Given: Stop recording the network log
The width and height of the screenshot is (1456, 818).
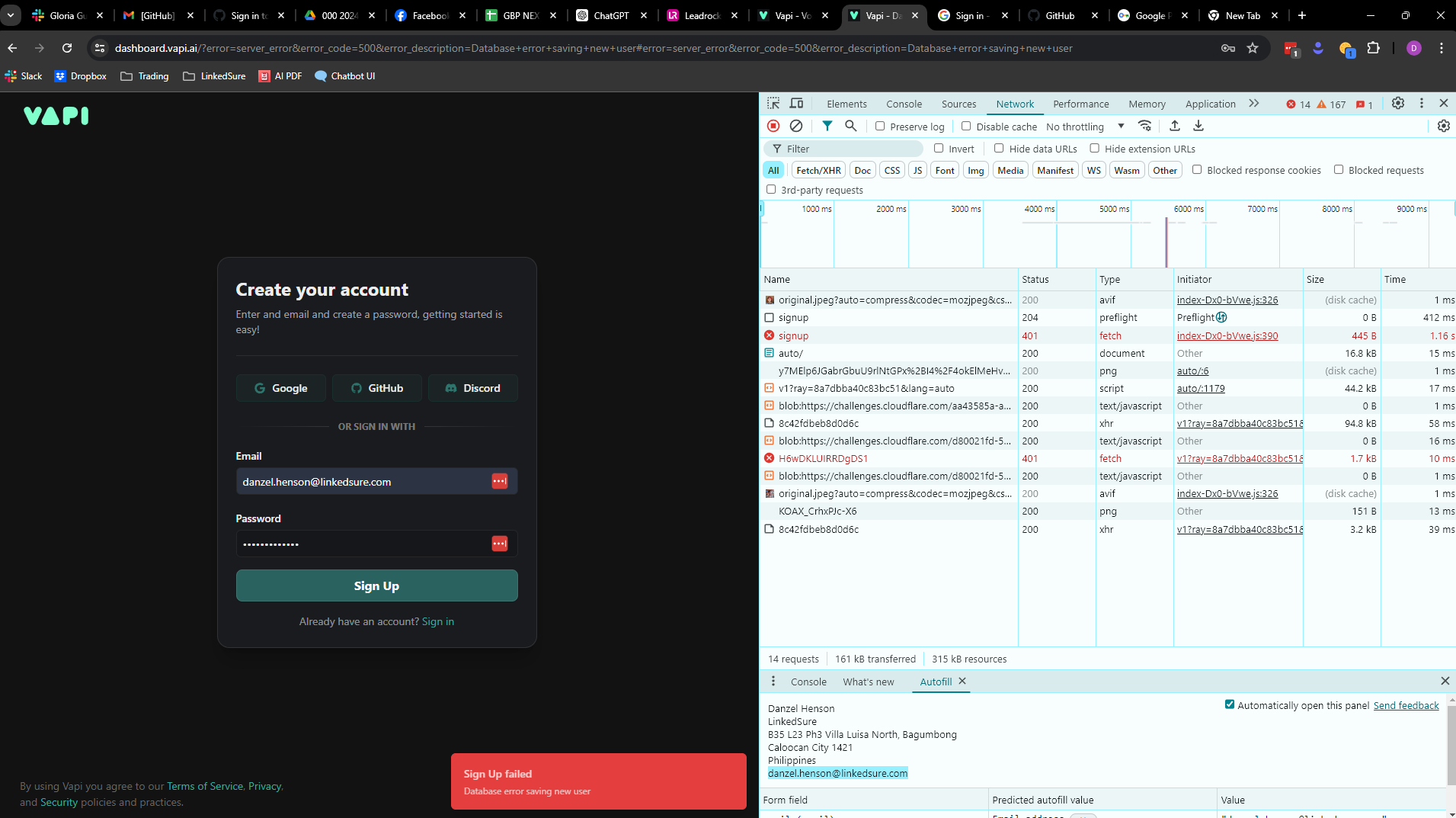Looking at the screenshot, I should pyautogui.click(x=773, y=126).
